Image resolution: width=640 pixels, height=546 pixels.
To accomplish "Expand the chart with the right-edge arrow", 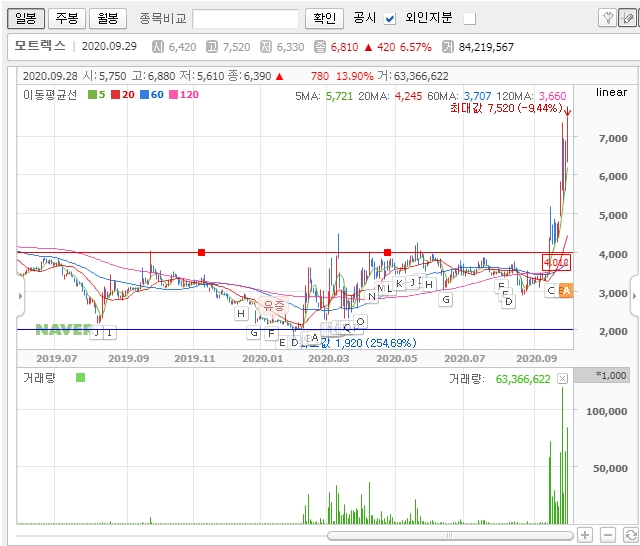I will 634,296.
